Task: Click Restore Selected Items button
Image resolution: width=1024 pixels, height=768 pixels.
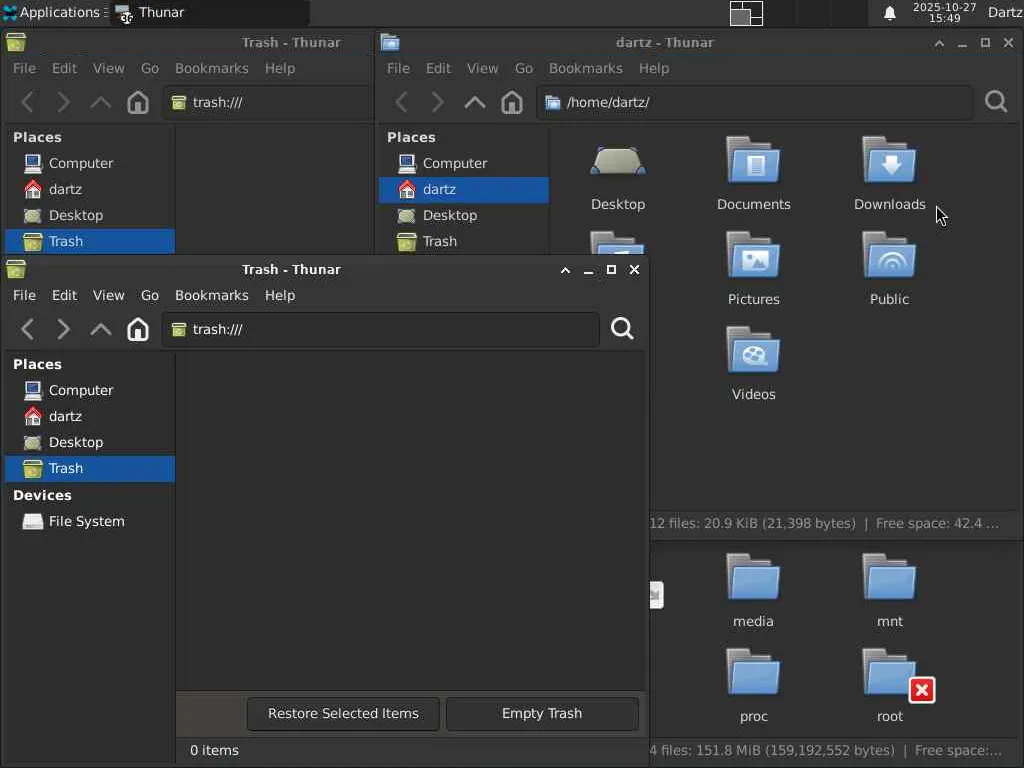Action: pyautogui.click(x=343, y=713)
